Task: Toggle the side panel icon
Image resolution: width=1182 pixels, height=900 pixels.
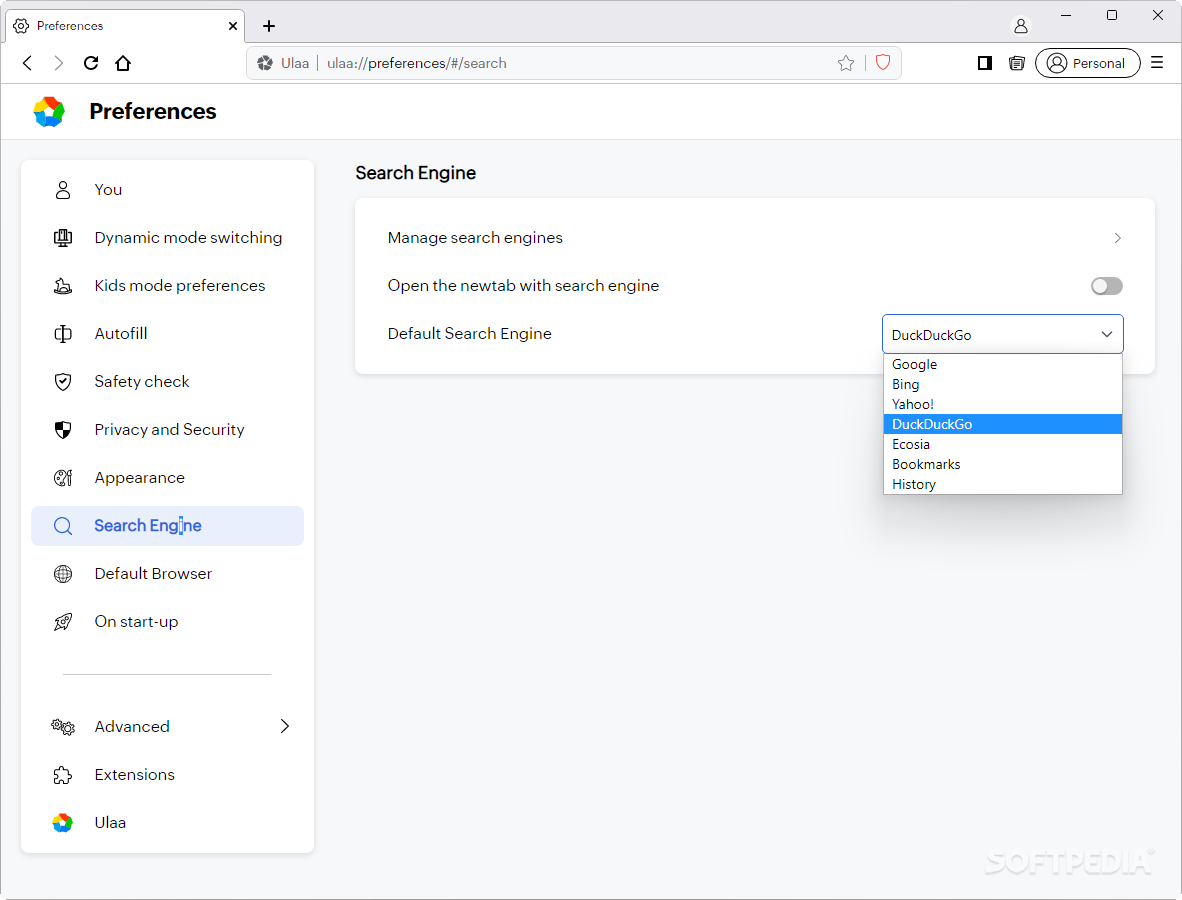Action: tap(984, 63)
